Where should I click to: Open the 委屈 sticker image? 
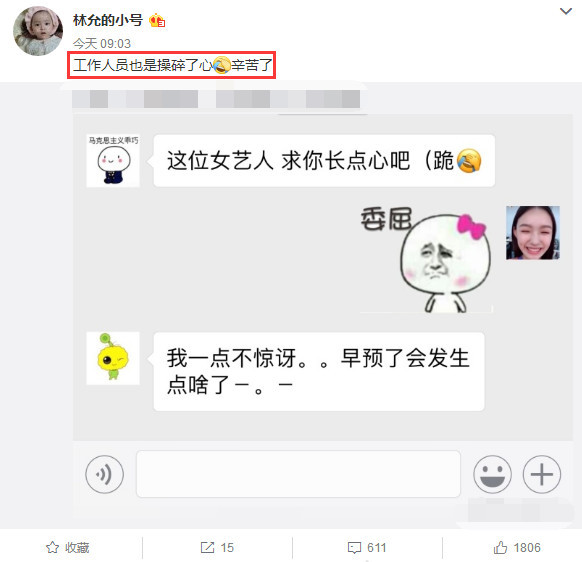426,259
